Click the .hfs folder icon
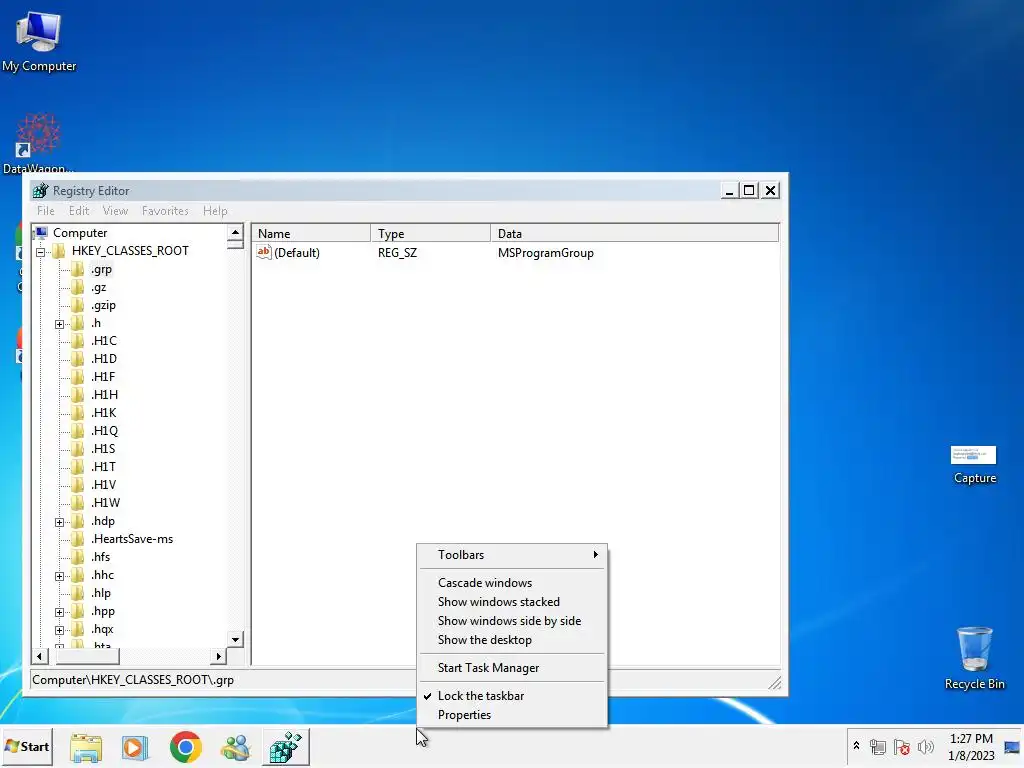1024x768 pixels. [x=78, y=557]
